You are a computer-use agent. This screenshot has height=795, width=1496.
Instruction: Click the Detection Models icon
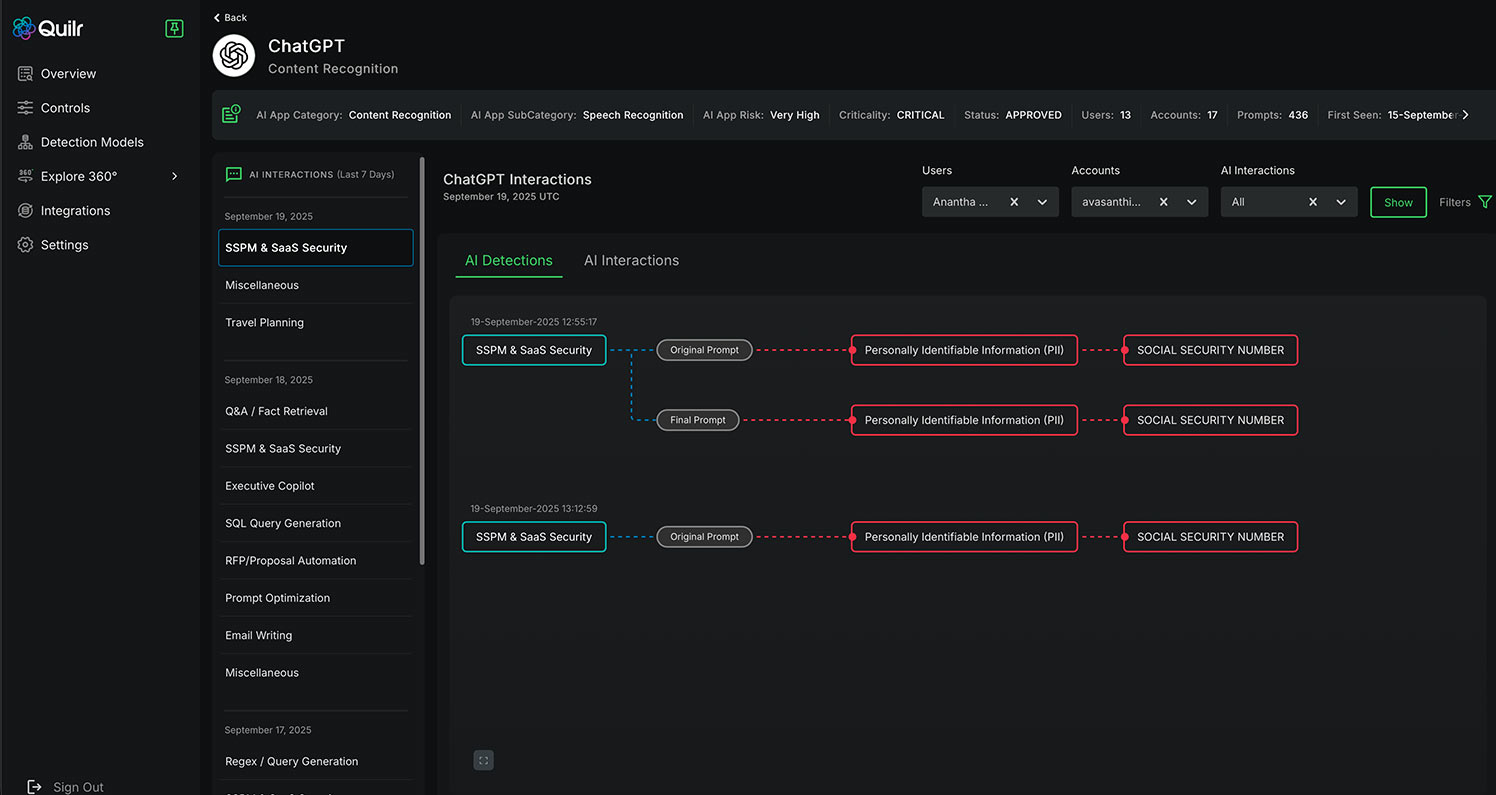click(25, 142)
